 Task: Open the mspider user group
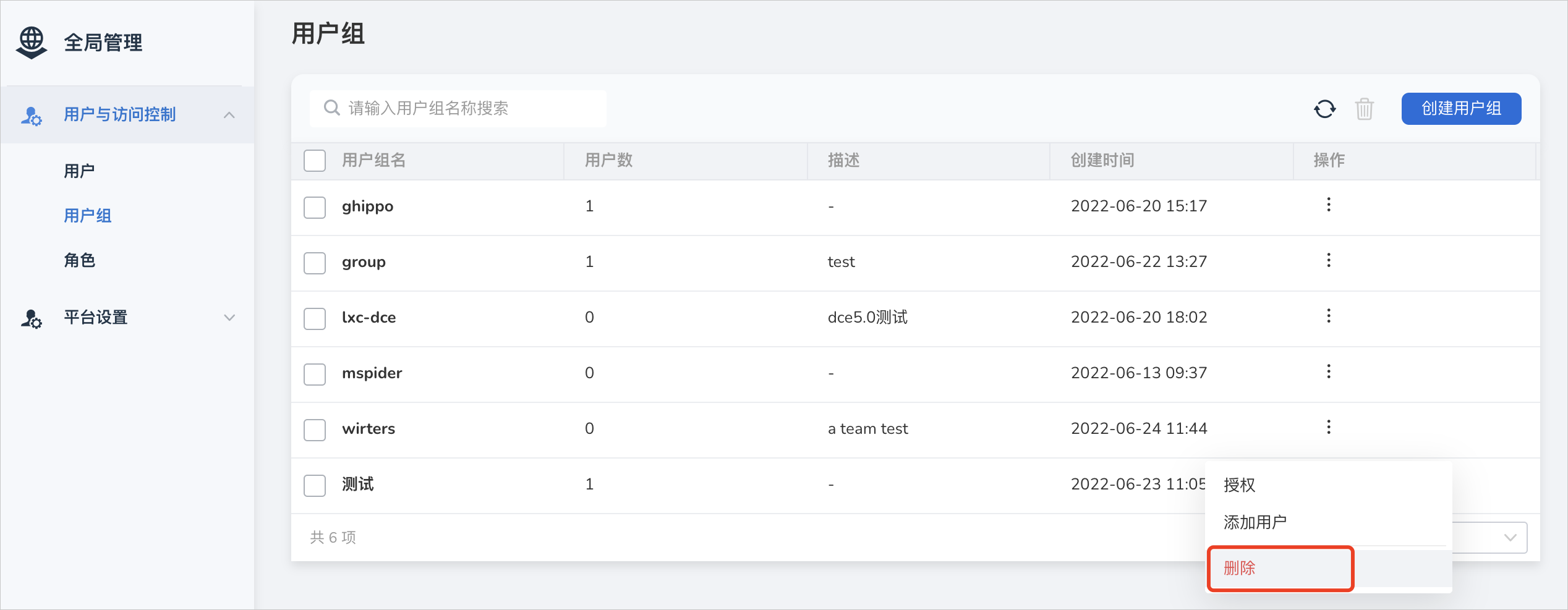click(372, 374)
